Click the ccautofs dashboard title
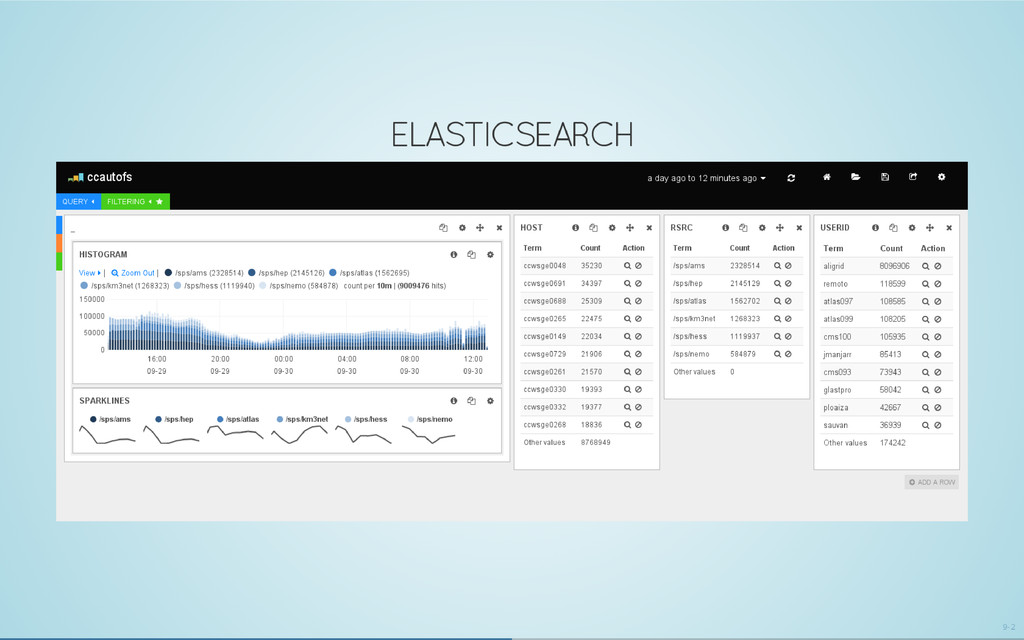Viewport: 1024px width, 640px height. 109,177
